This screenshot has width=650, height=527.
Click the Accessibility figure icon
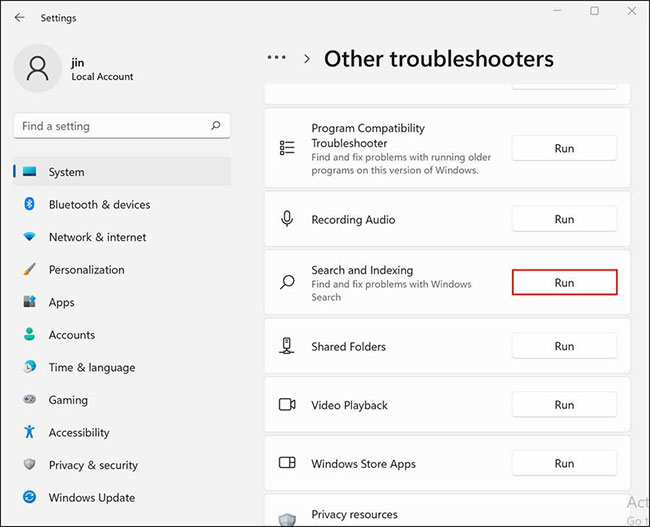[x=29, y=432]
